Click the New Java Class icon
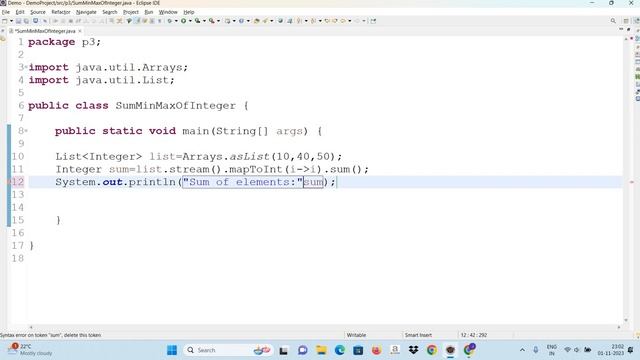This screenshot has width=640, height=360. pos(241,21)
